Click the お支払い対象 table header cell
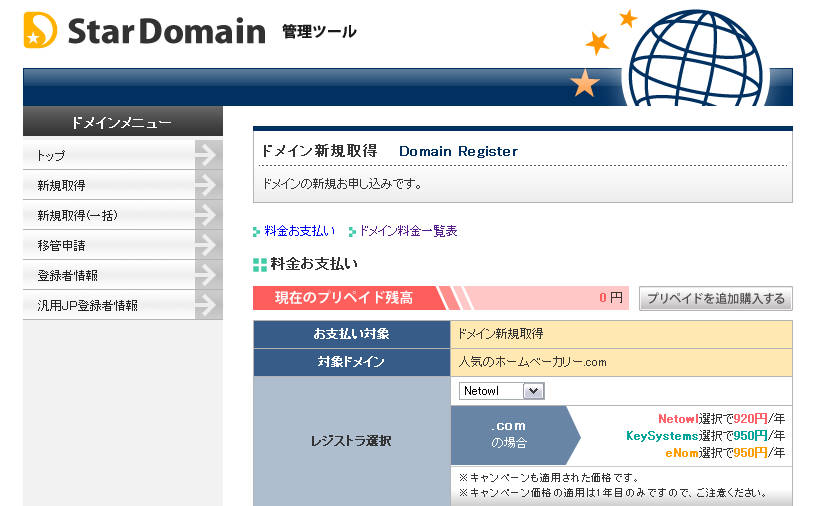 352,334
